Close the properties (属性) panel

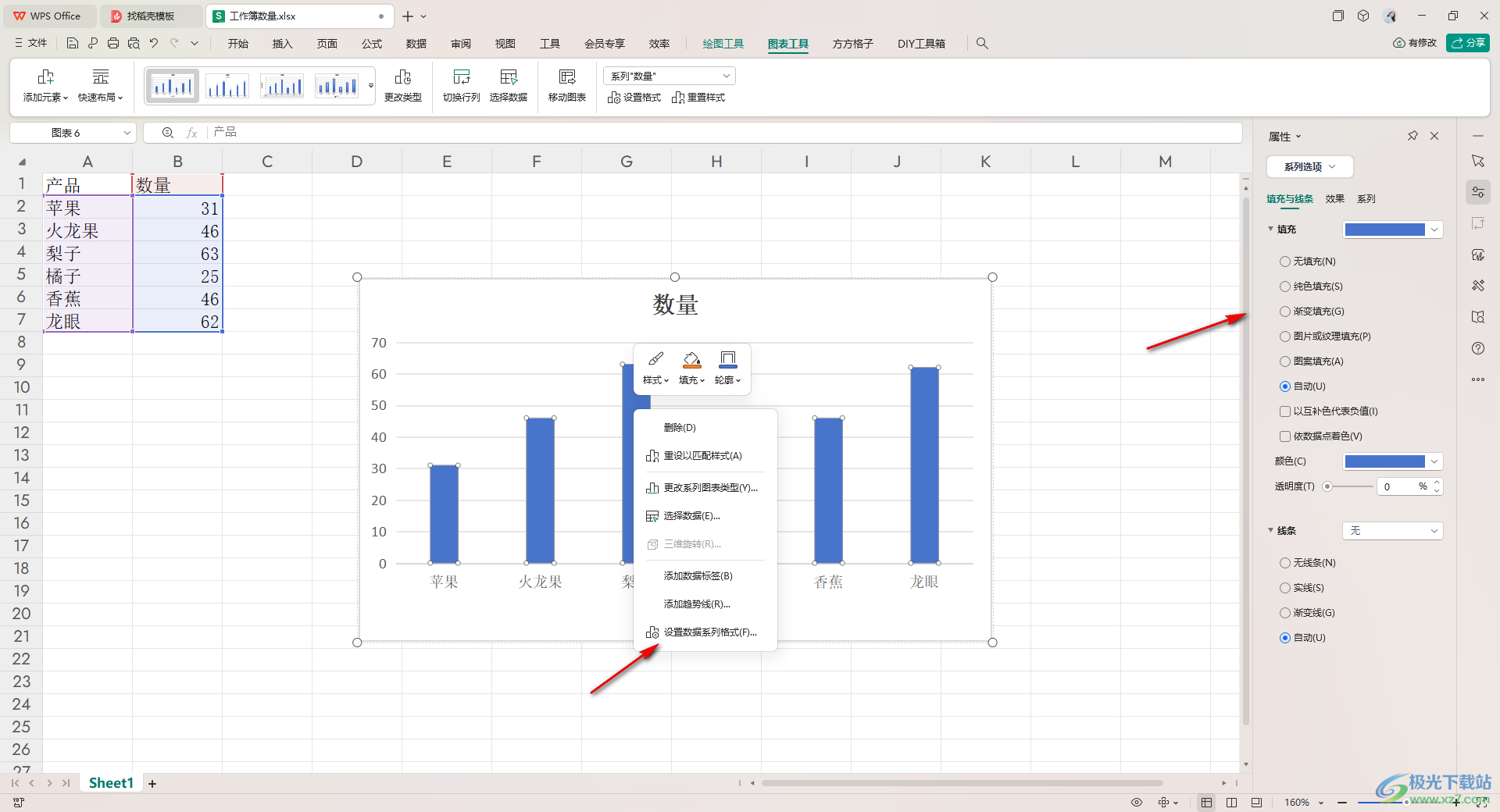coord(1434,136)
